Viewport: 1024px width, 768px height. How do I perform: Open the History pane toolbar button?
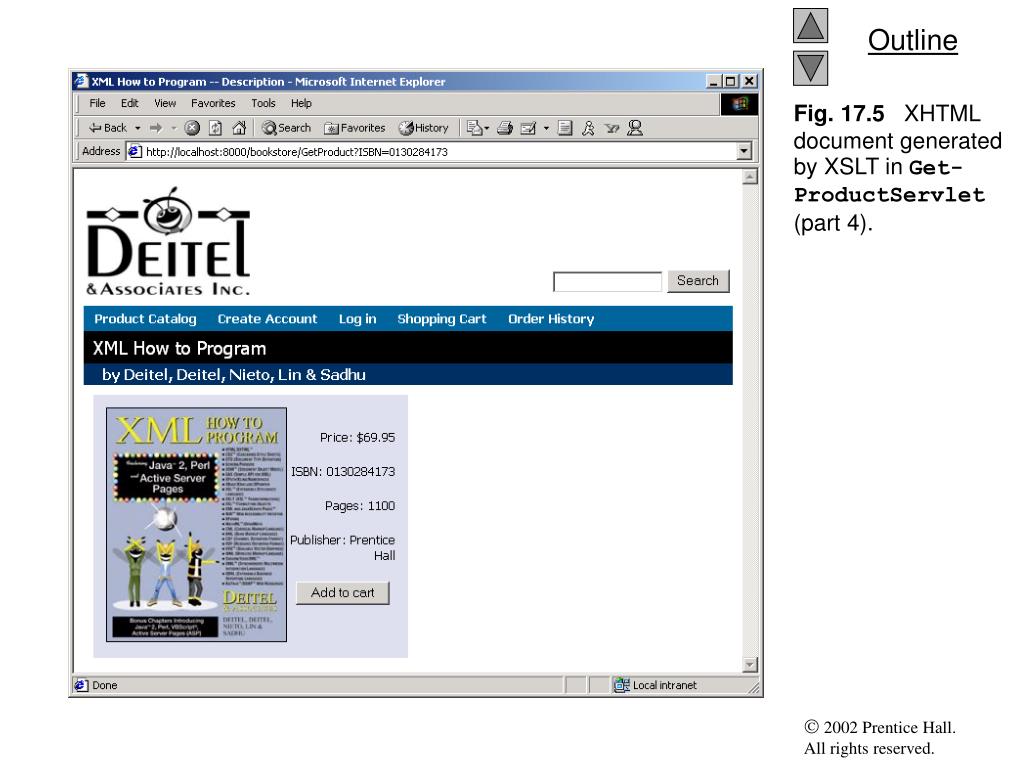coord(423,128)
